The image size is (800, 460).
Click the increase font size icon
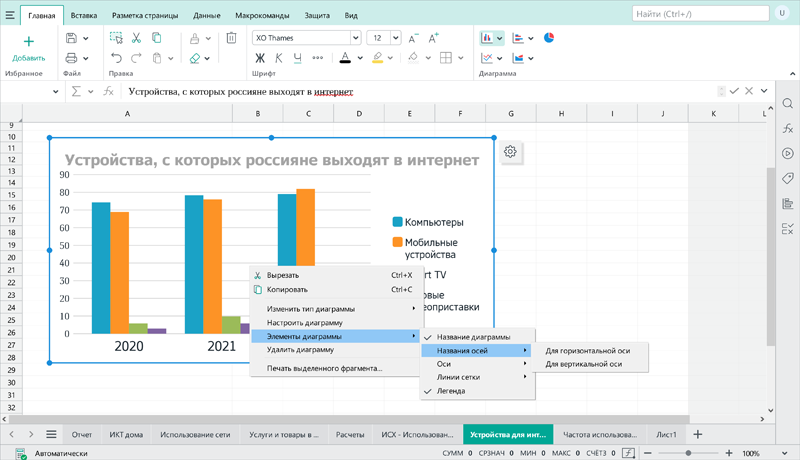point(433,38)
